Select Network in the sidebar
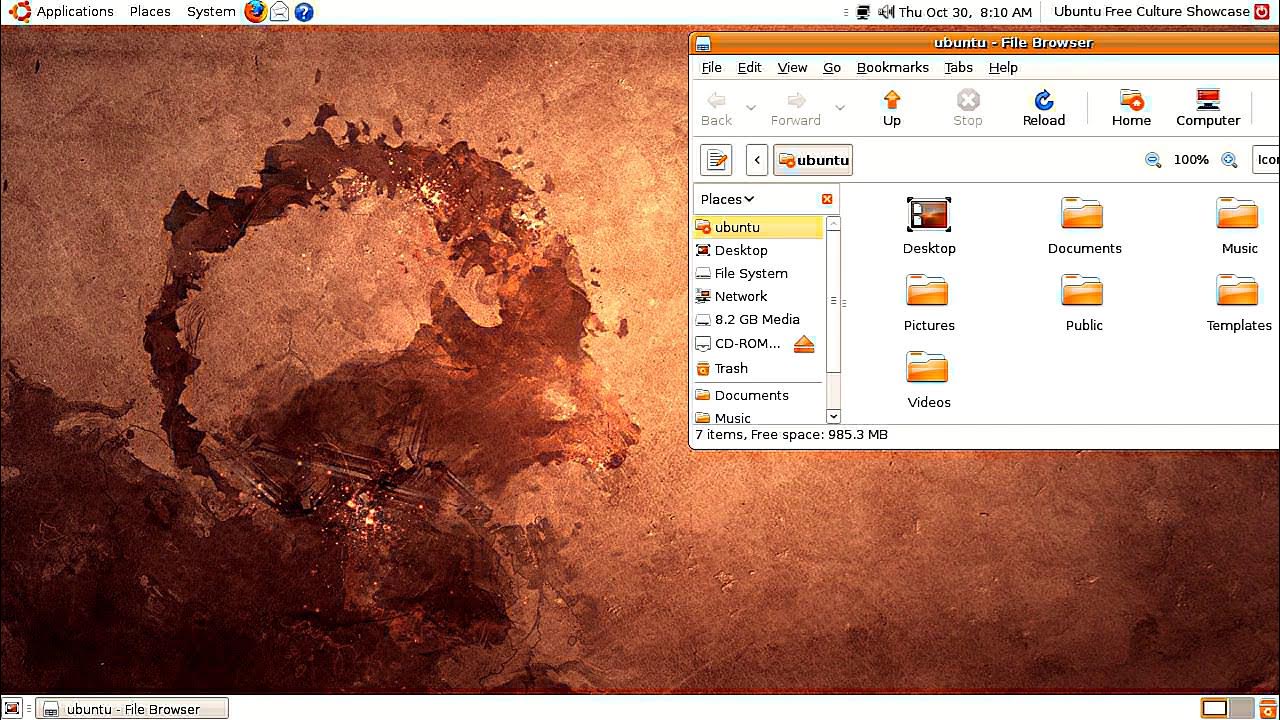The height and width of the screenshot is (720, 1280). 758,296
